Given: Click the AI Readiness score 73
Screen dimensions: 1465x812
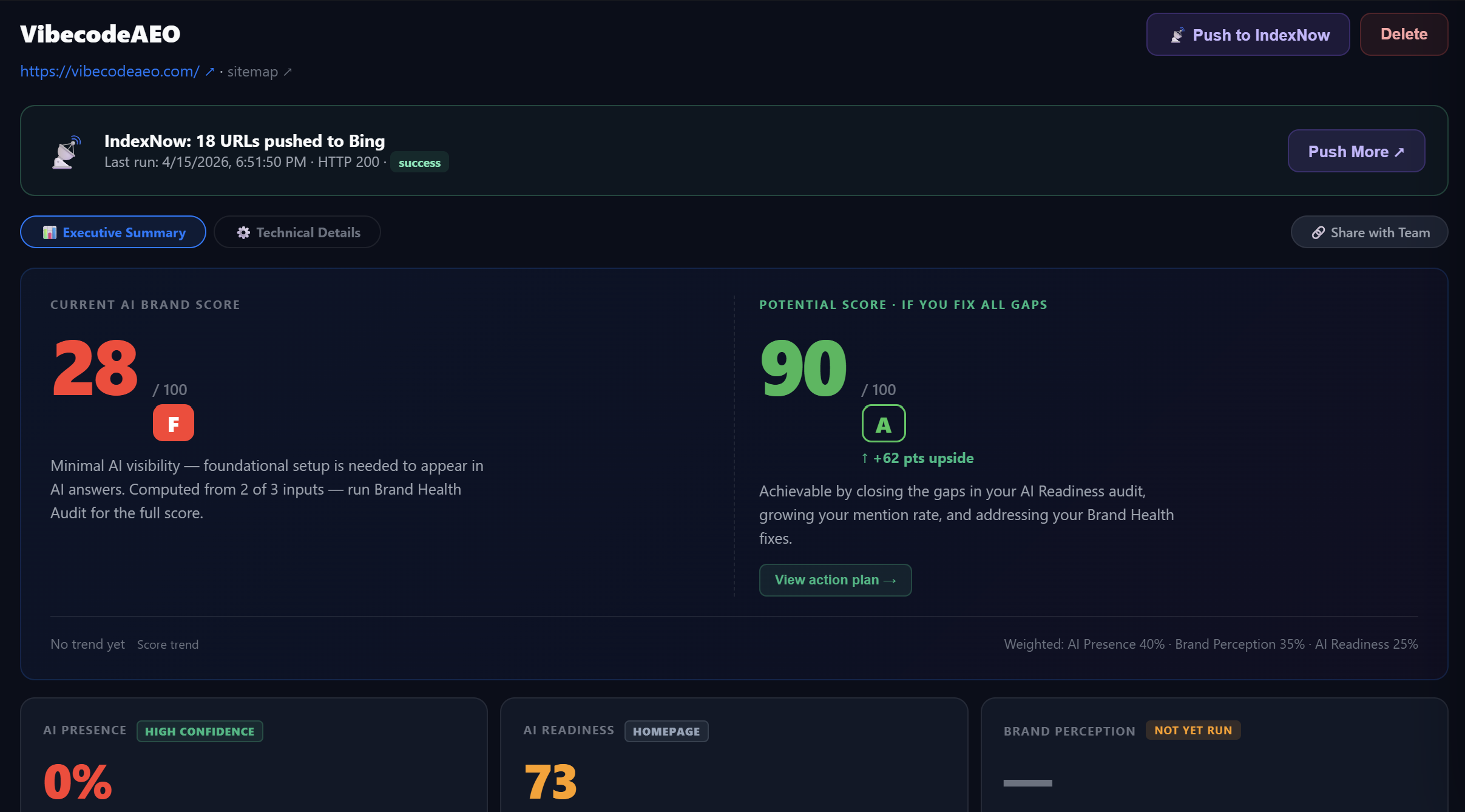Looking at the screenshot, I should (550, 782).
